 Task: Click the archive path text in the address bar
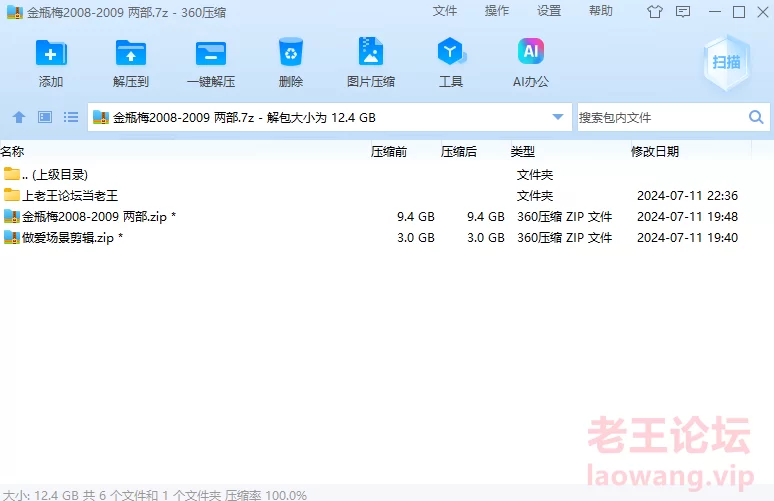[x=244, y=117]
